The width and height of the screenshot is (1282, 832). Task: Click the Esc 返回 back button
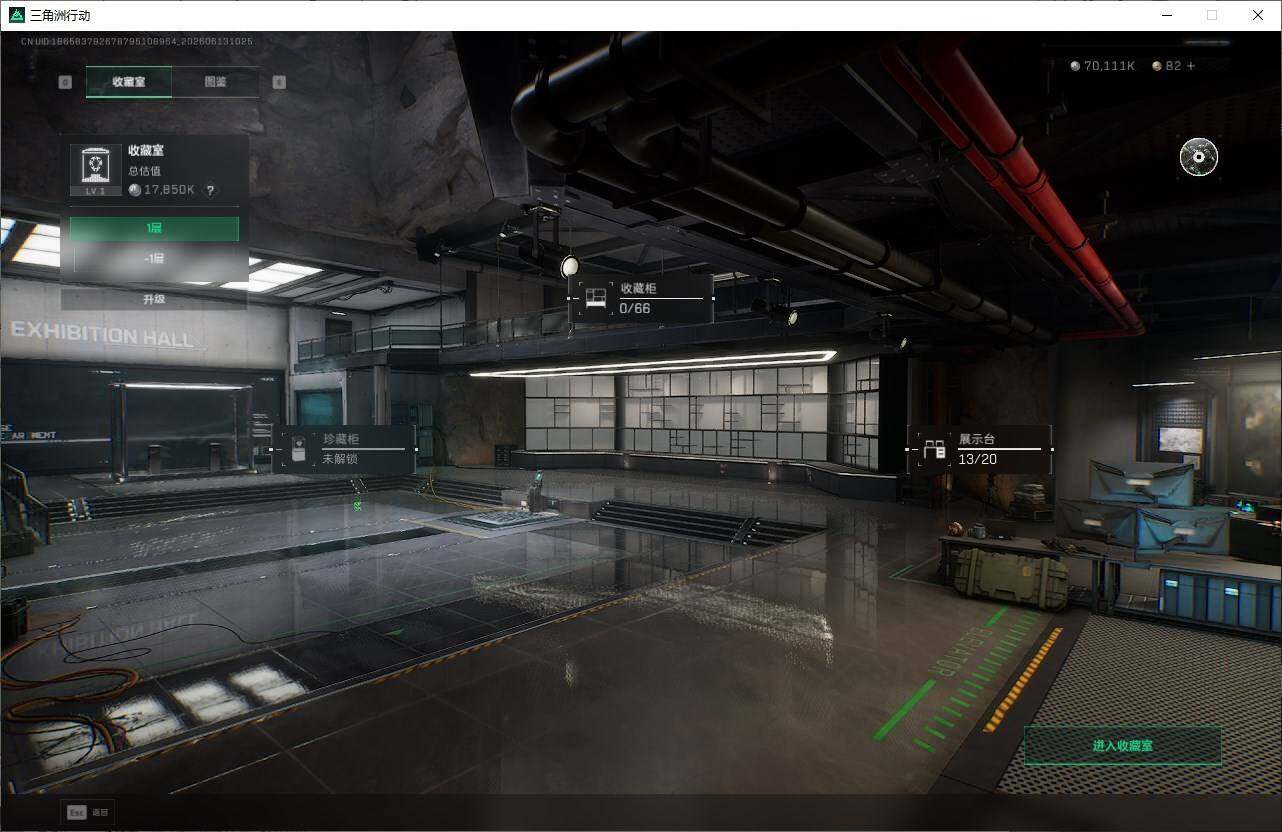tap(88, 813)
